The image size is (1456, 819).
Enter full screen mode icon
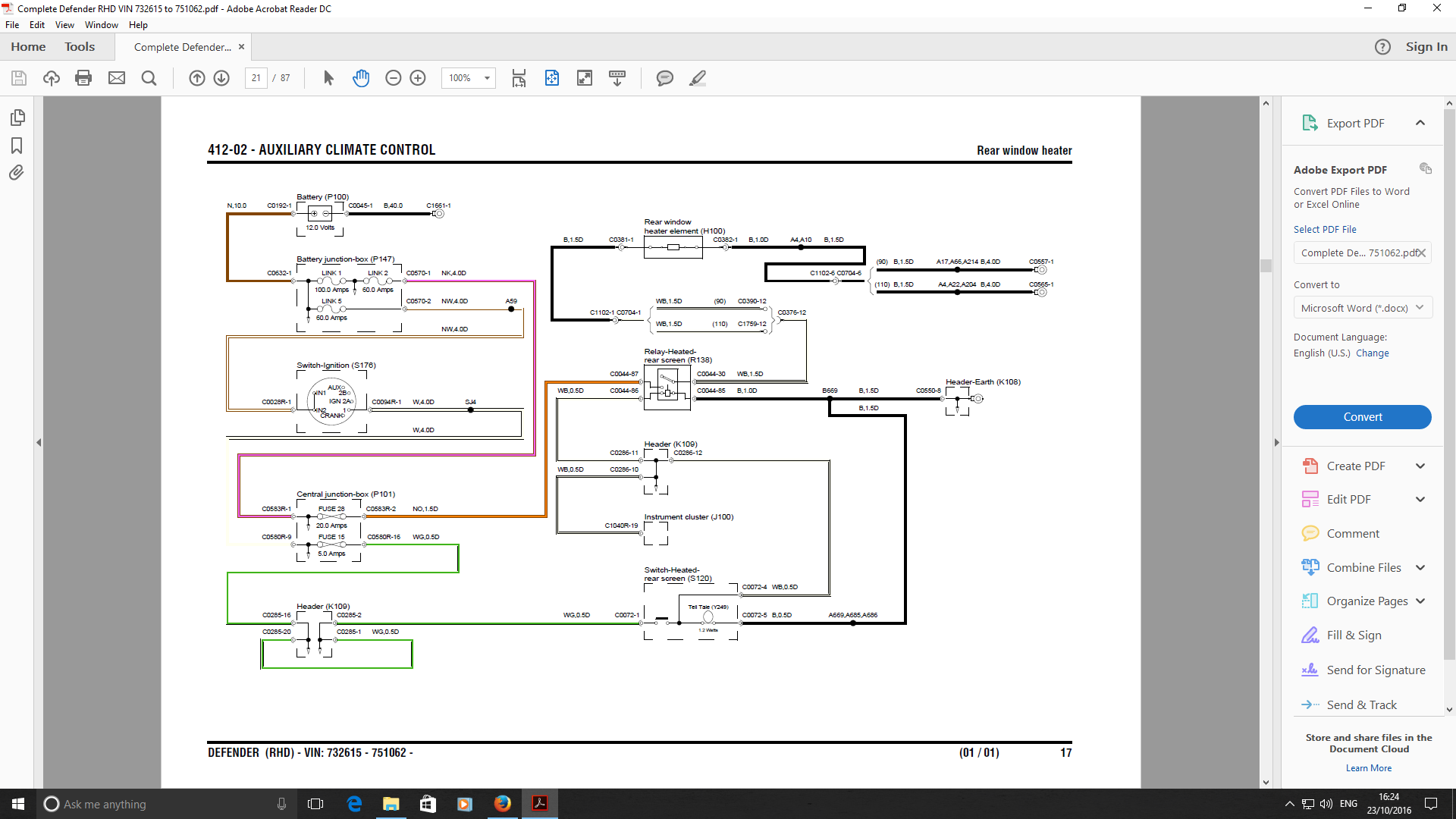pyautogui.click(x=585, y=78)
